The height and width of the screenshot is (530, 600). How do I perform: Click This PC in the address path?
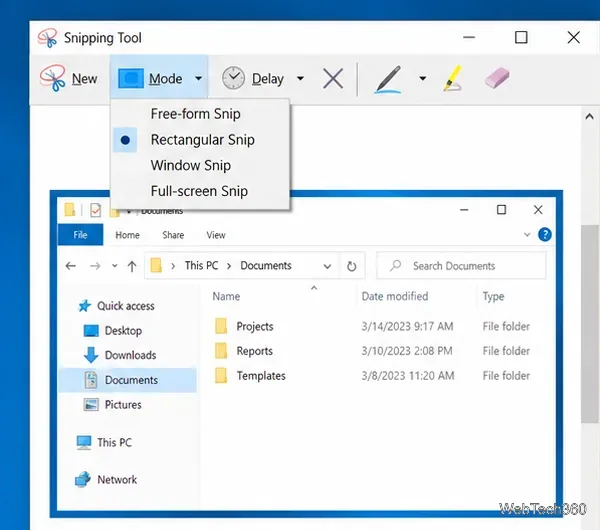(201, 265)
